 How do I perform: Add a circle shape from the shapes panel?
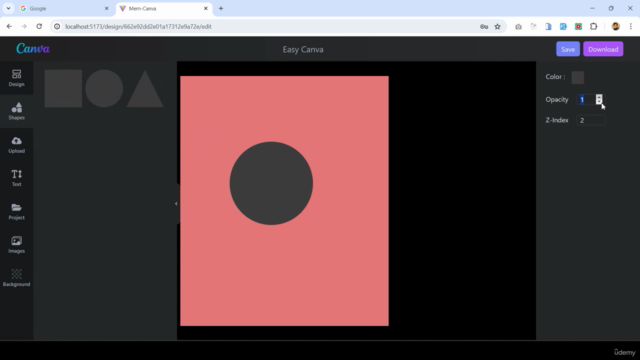tap(104, 89)
